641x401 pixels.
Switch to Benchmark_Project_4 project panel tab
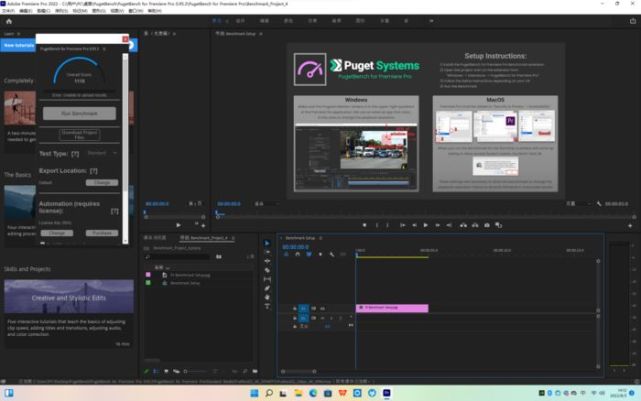[204, 238]
